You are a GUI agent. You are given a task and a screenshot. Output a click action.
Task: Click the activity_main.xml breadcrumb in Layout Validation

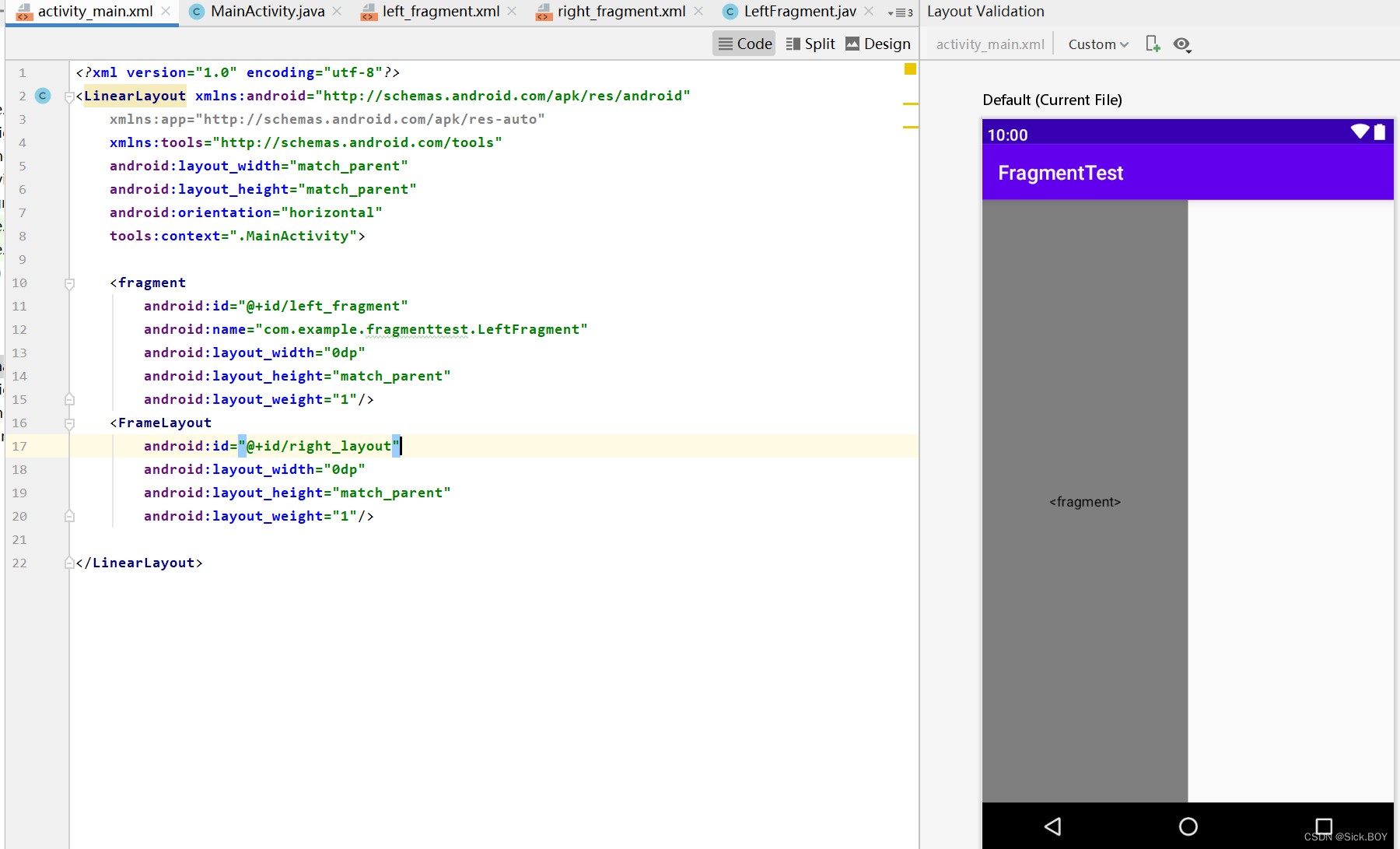pyautogui.click(x=989, y=44)
